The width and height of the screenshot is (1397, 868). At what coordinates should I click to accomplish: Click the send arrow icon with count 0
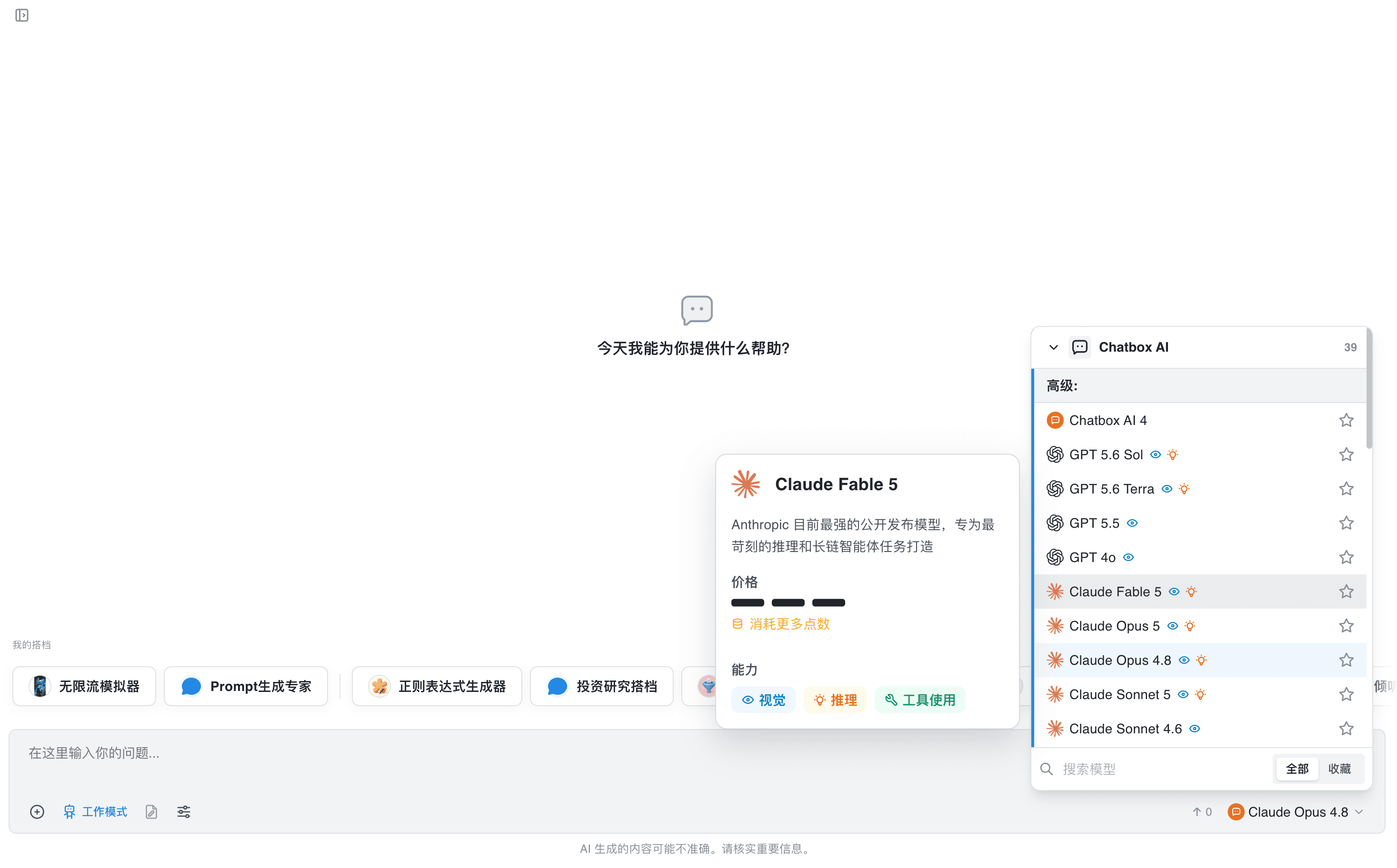[1197, 812]
